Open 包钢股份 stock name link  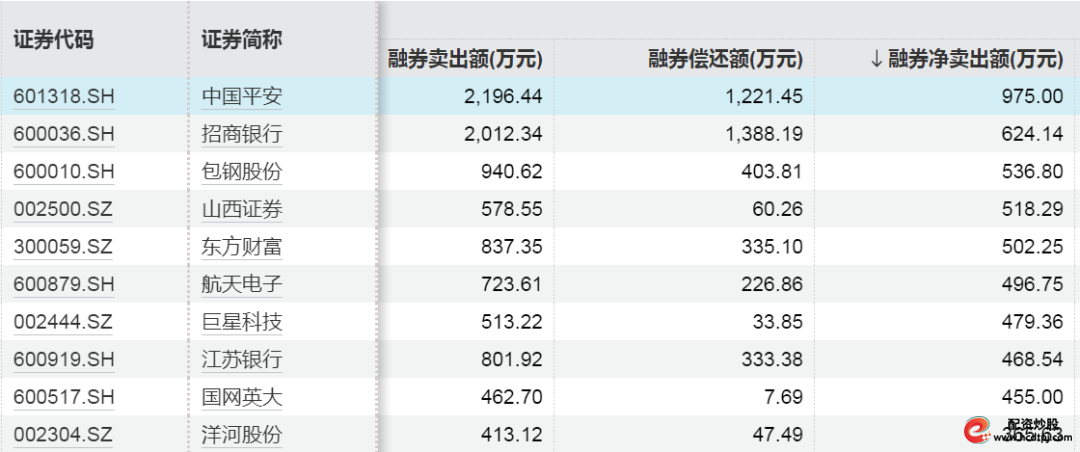tap(242, 172)
